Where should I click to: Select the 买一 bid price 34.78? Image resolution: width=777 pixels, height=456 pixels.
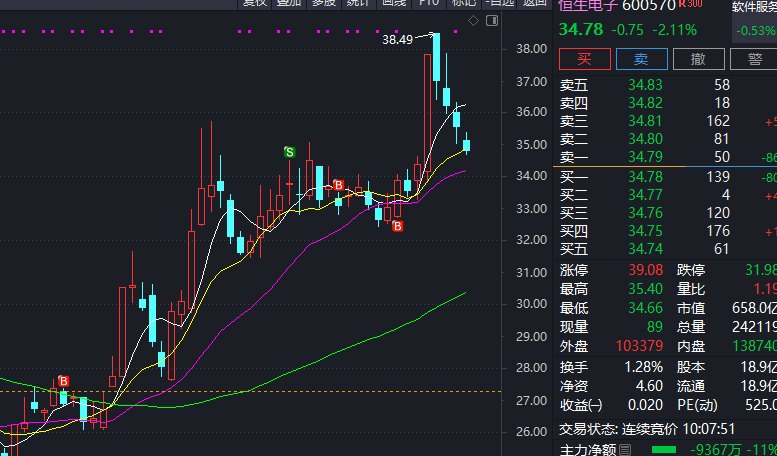pyautogui.click(x=645, y=177)
